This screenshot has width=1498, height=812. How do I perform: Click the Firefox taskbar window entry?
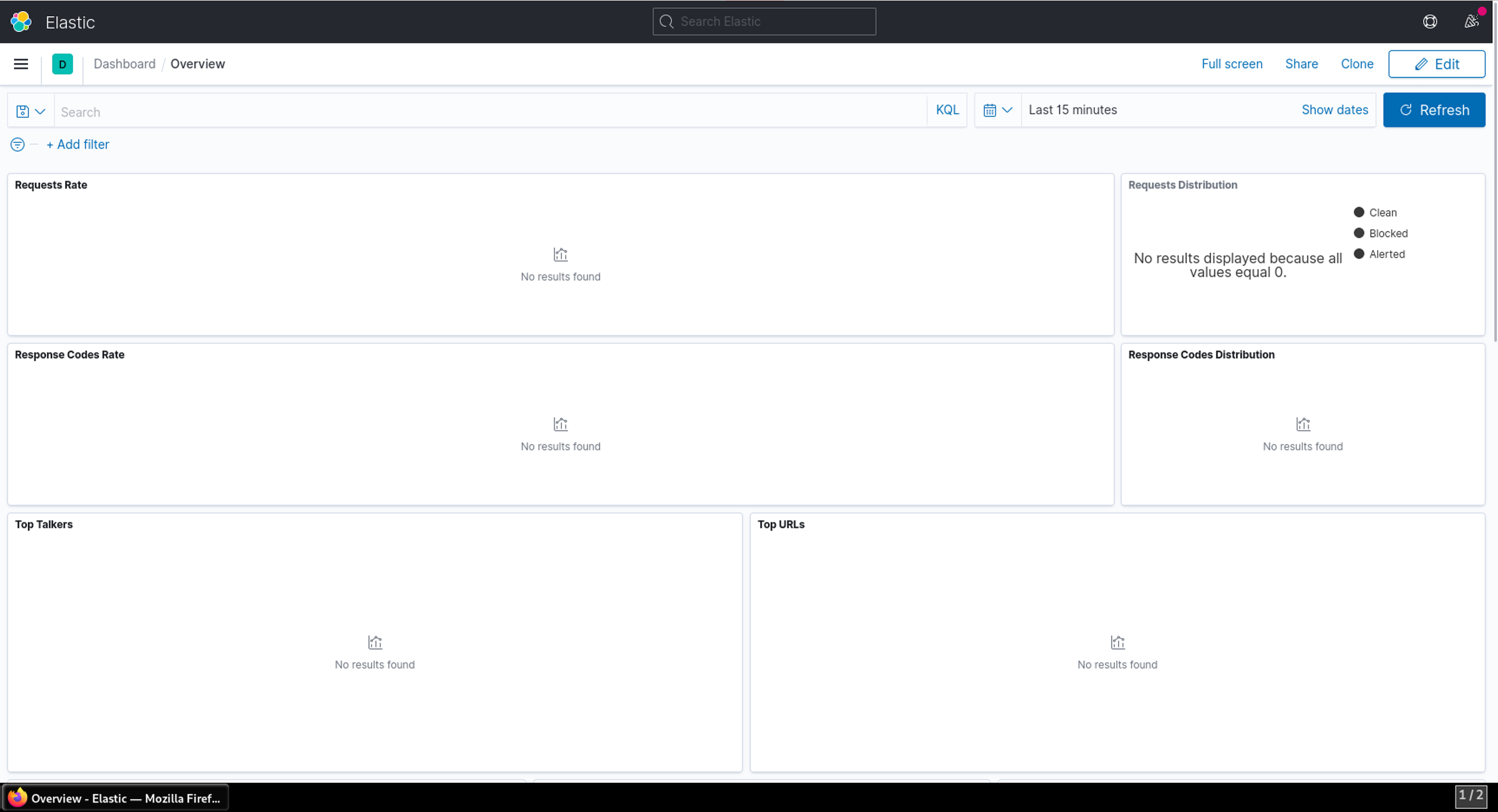[115, 798]
